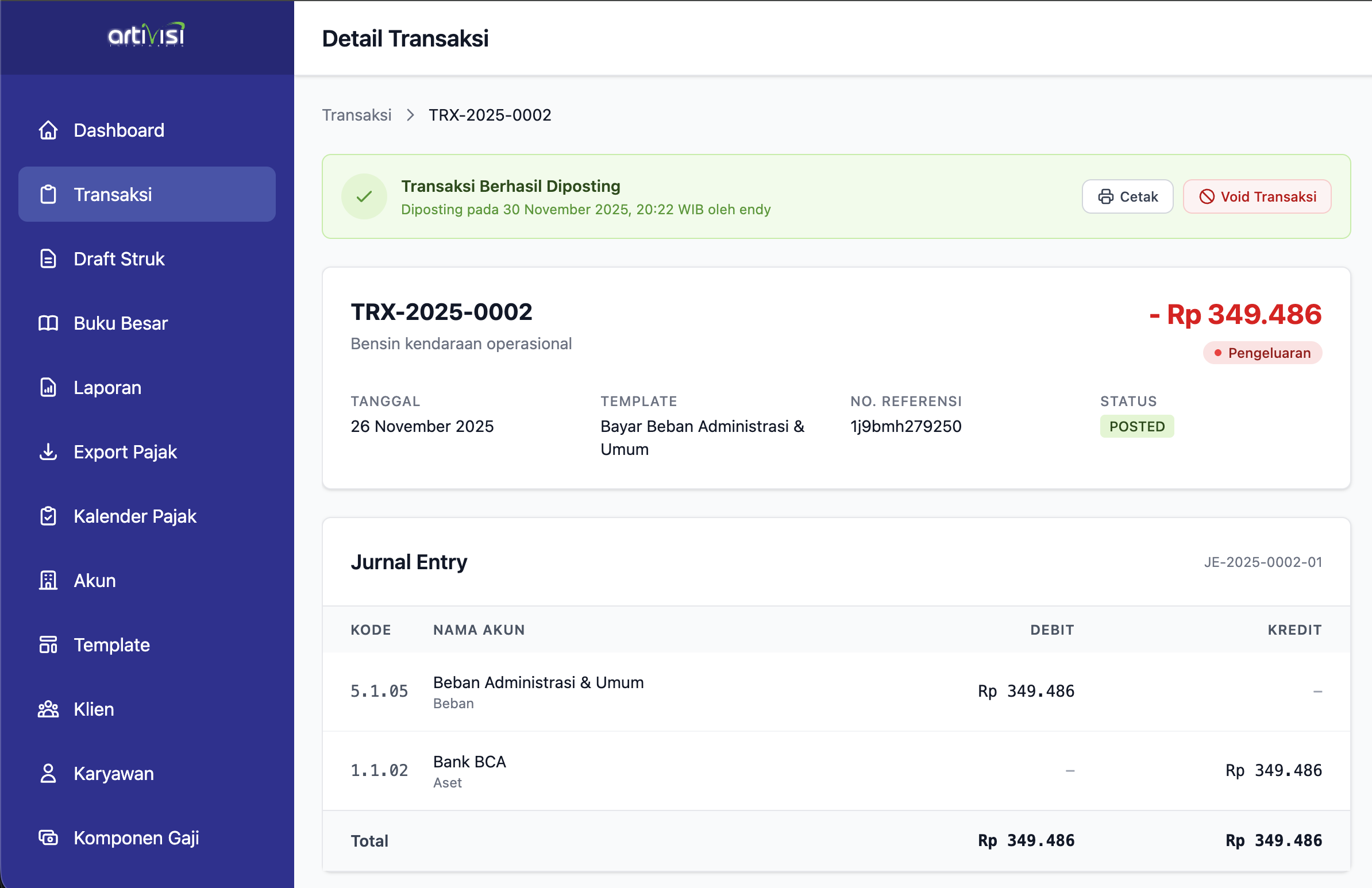Select the Dashboard home icon

(x=48, y=130)
